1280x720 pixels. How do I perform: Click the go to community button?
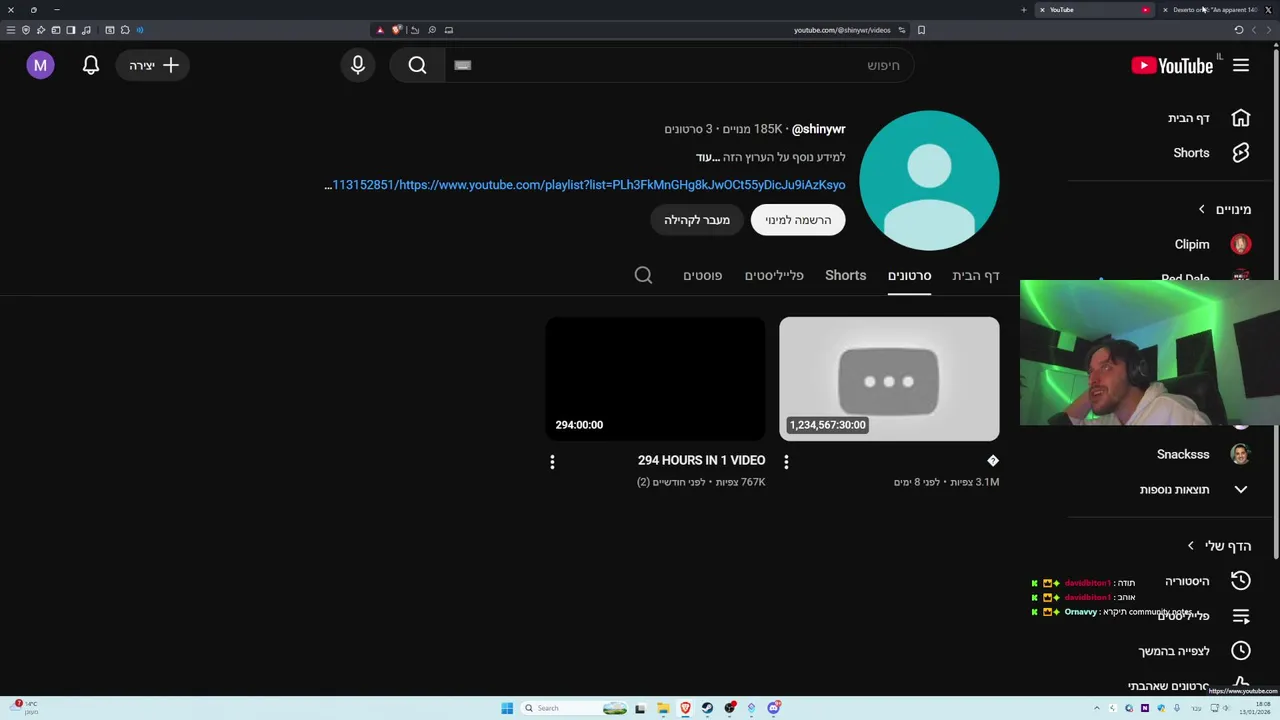pos(696,220)
